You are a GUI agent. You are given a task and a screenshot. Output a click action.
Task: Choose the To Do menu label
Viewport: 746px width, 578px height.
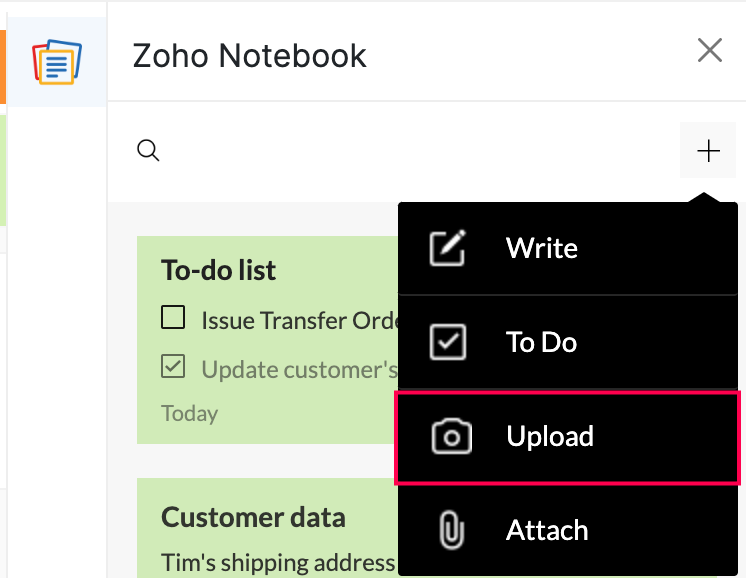coord(541,342)
